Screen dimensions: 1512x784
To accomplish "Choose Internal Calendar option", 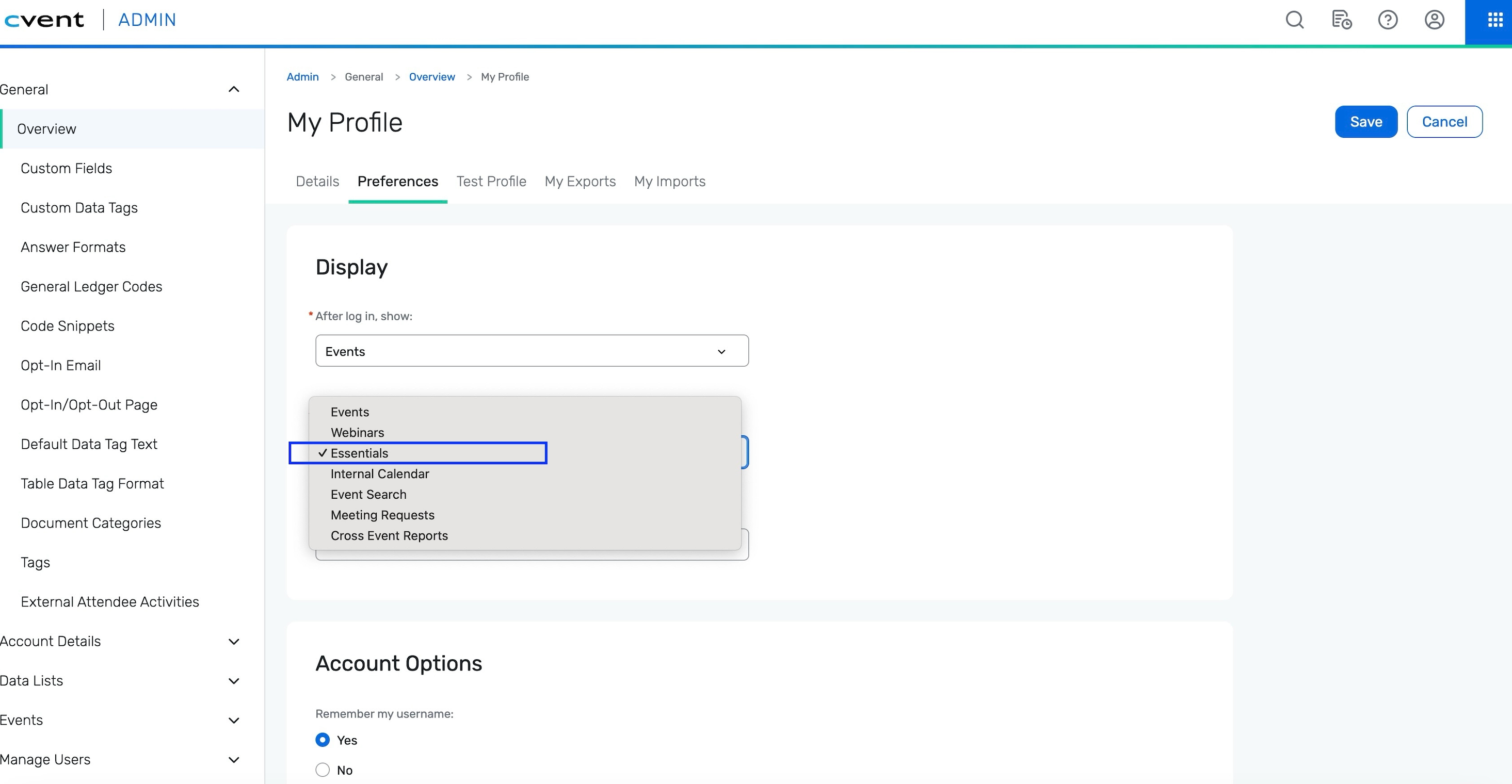I will click(x=525, y=473).
